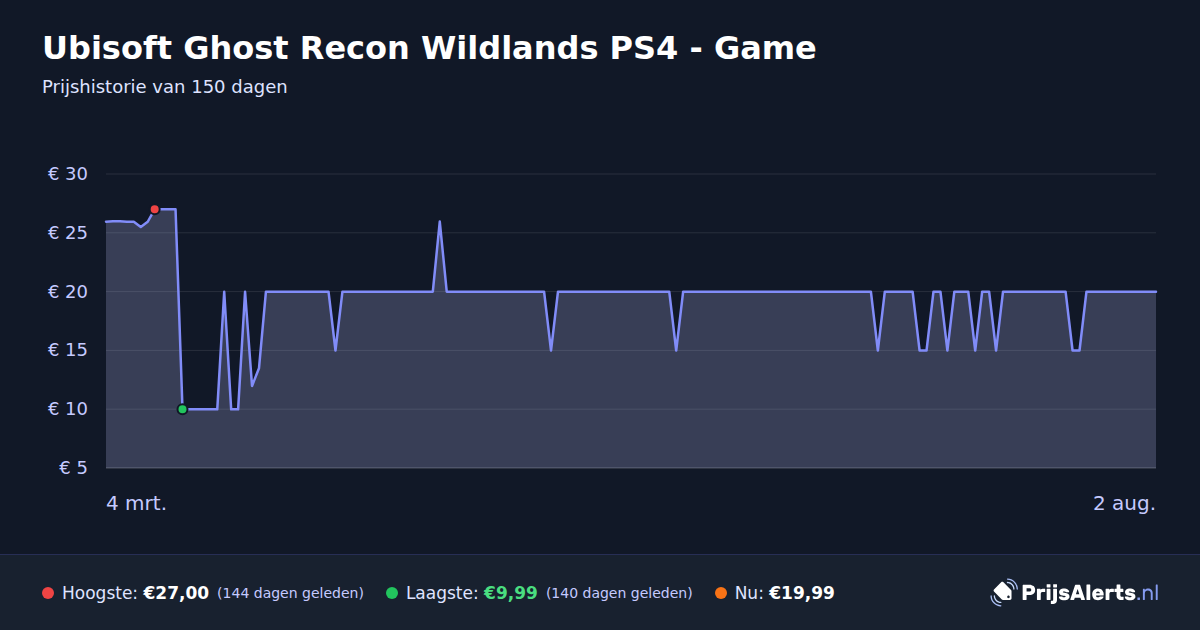Screen dimensions: 1200x630
Task: Click the Prijshistorie van 150 dagen subtitle
Action: coord(165,87)
